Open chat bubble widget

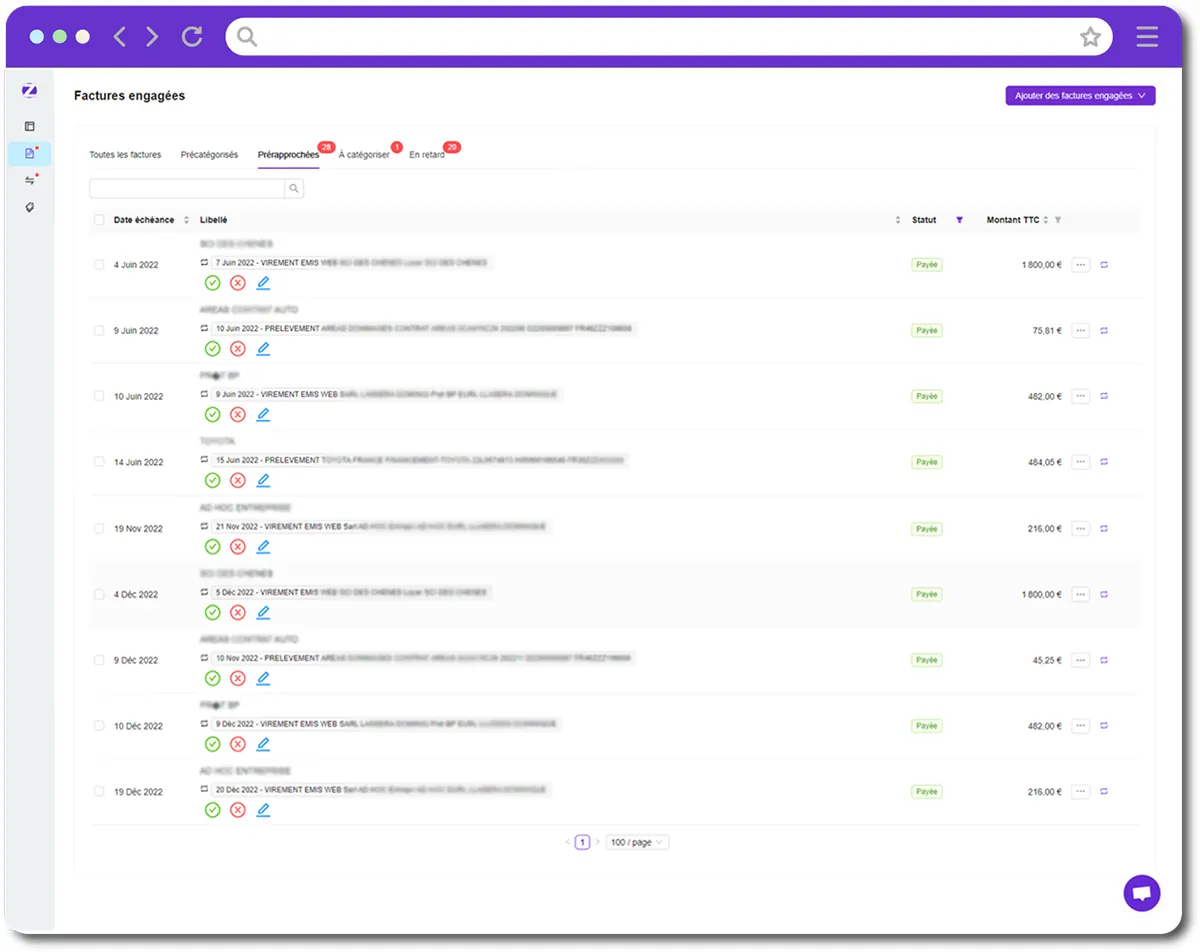1142,893
